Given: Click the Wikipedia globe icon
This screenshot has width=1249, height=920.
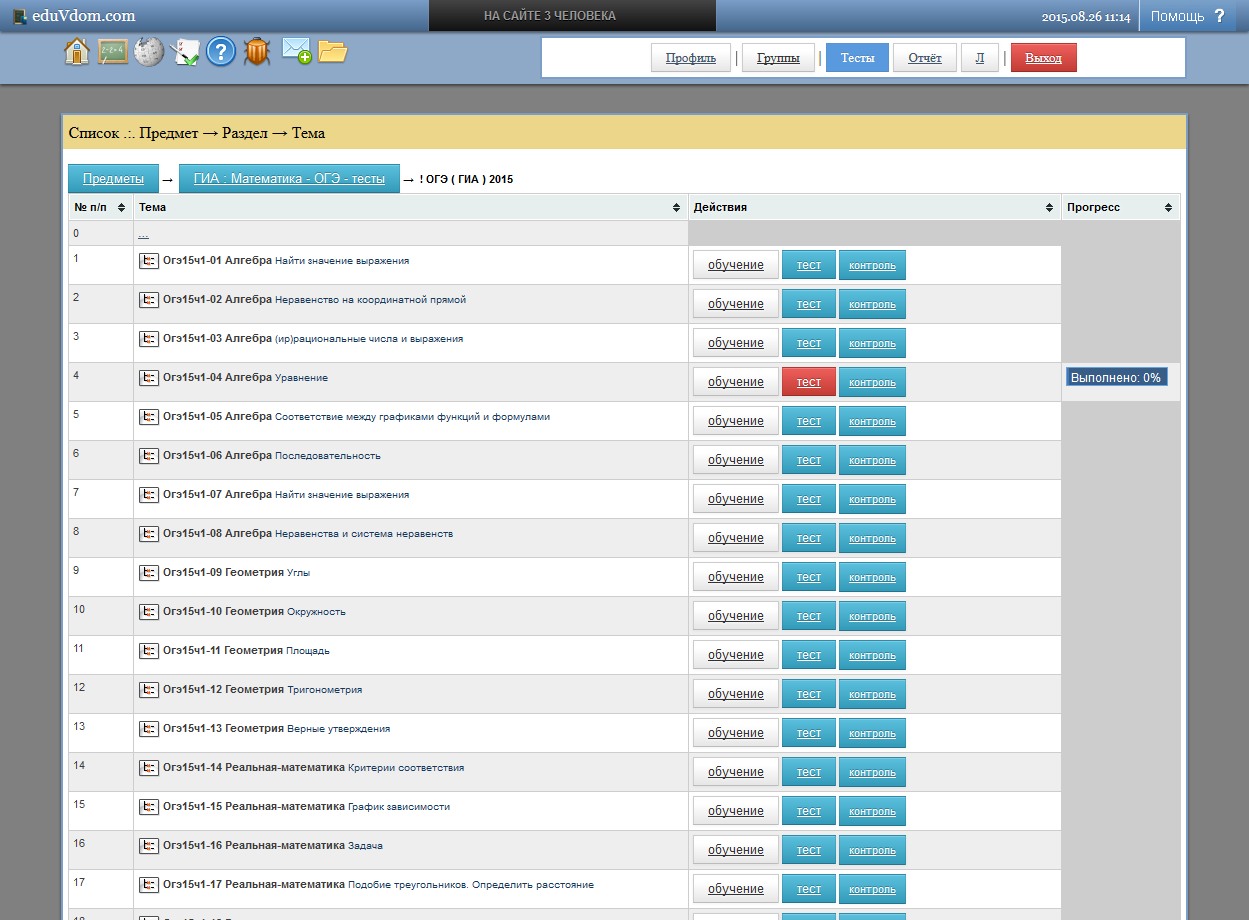Looking at the screenshot, I should (x=149, y=51).
